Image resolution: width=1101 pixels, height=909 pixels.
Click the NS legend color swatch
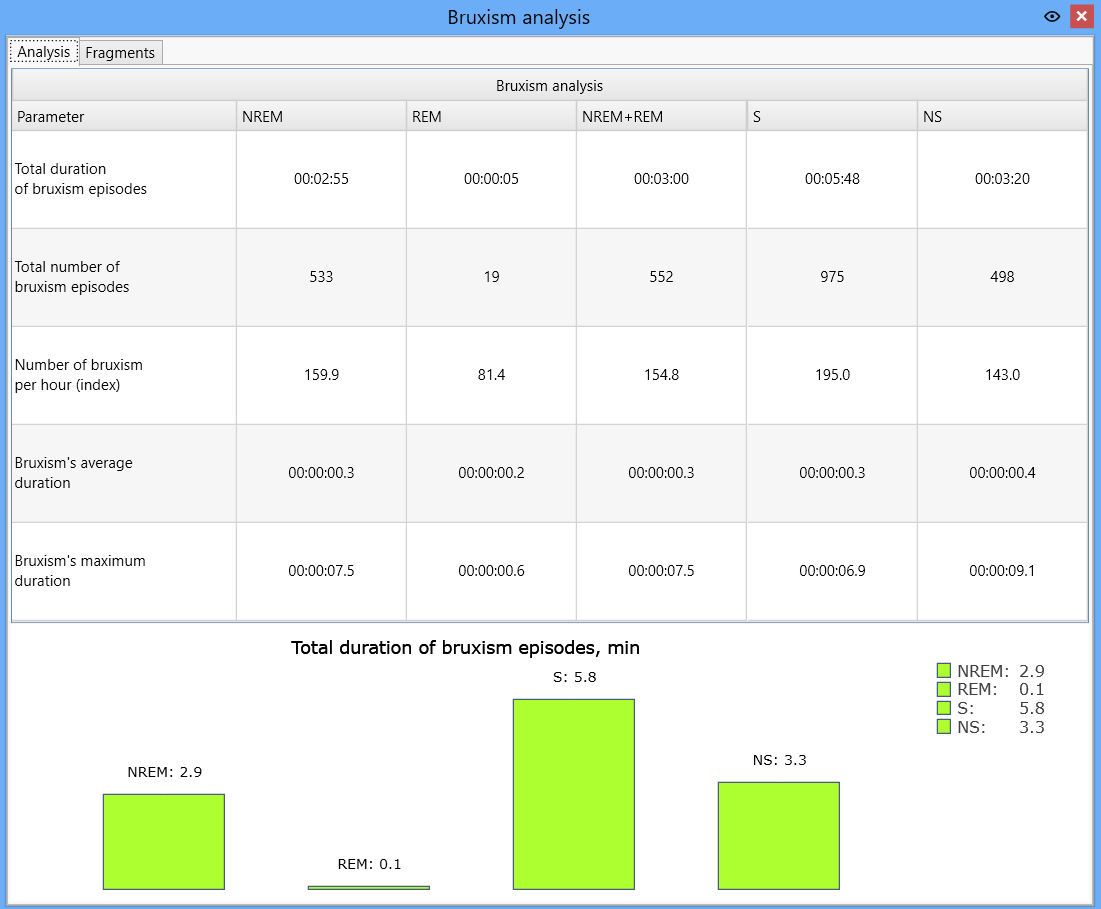coord(944,726)
